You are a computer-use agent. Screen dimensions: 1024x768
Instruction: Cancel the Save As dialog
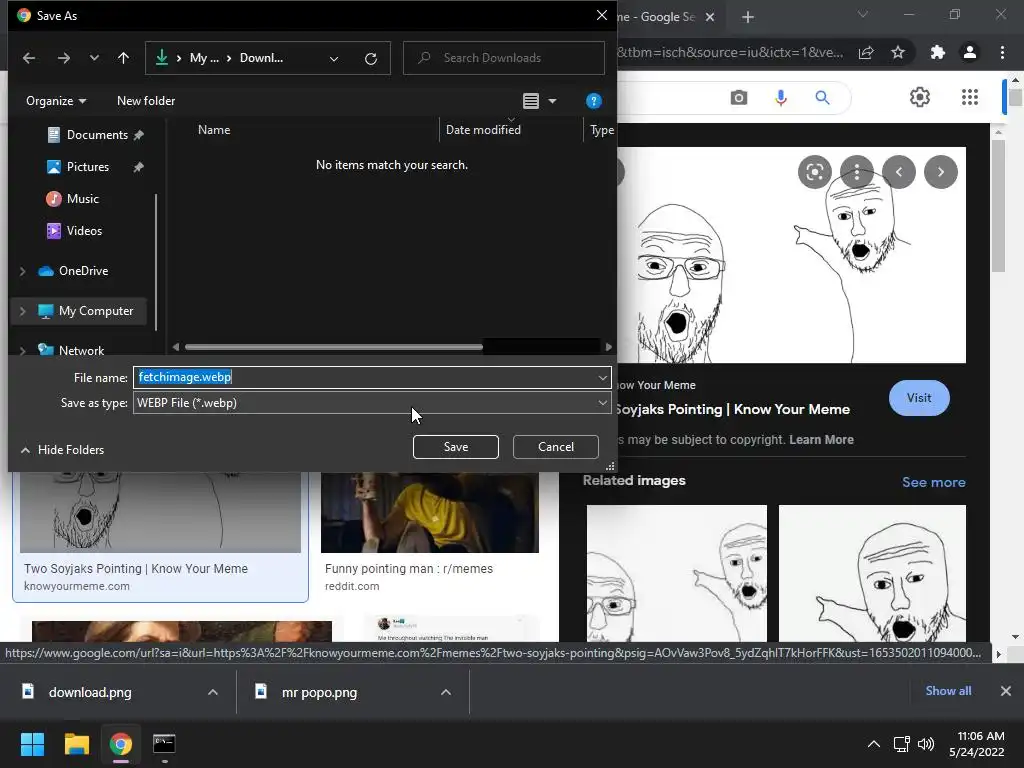556,447
